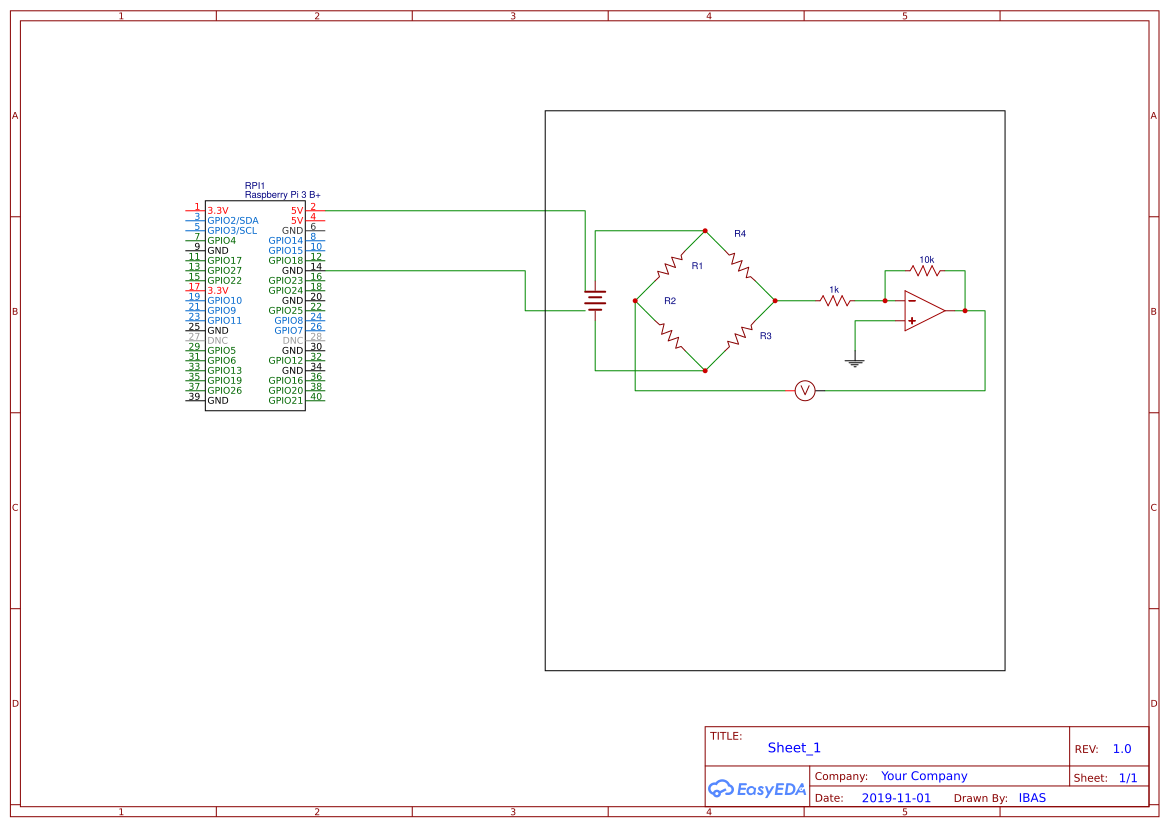Click pin GPIO2/SDA on the Raspberry Pi
This screenshot has width=1169, height=827.
click(231, 220)
